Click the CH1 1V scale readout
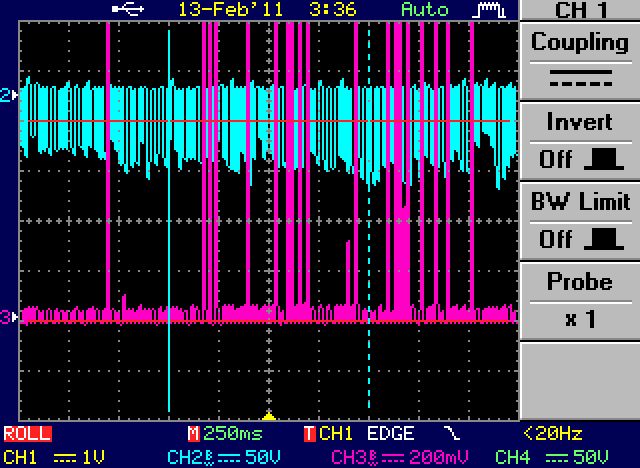This screenshot has width=640, height=468. click(54, 457)
